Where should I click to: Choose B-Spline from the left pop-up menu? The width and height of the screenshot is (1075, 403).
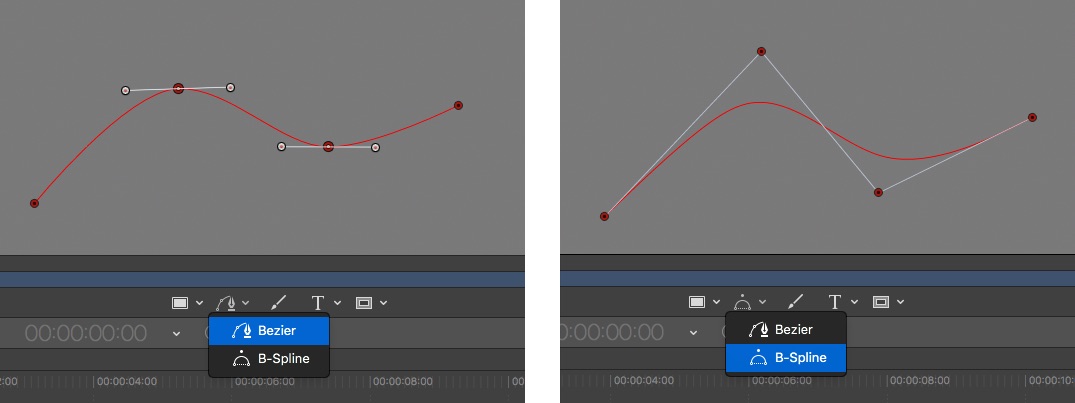(268, 359)
